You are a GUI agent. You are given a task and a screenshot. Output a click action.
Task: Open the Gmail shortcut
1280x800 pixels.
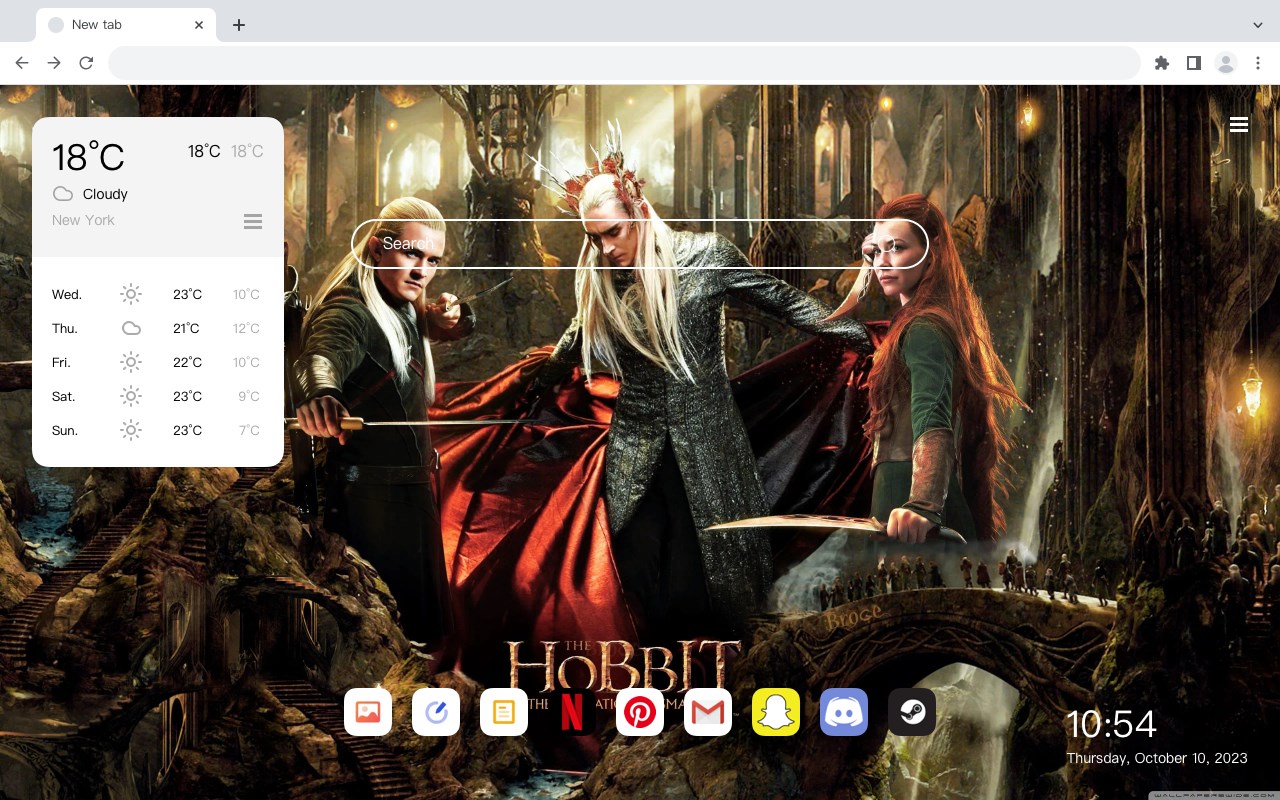708,712
